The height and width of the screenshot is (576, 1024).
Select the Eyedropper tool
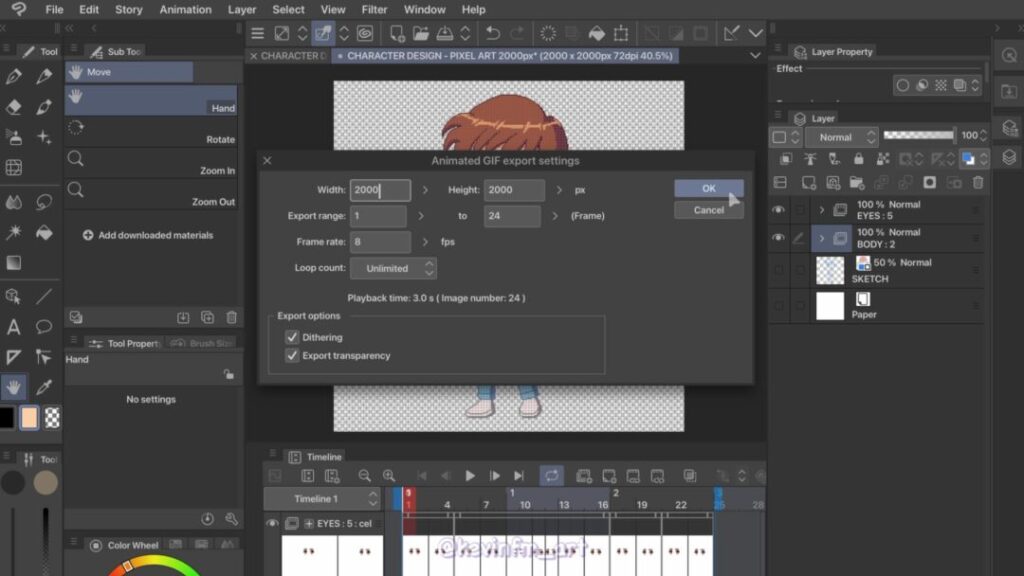point(44,386)
